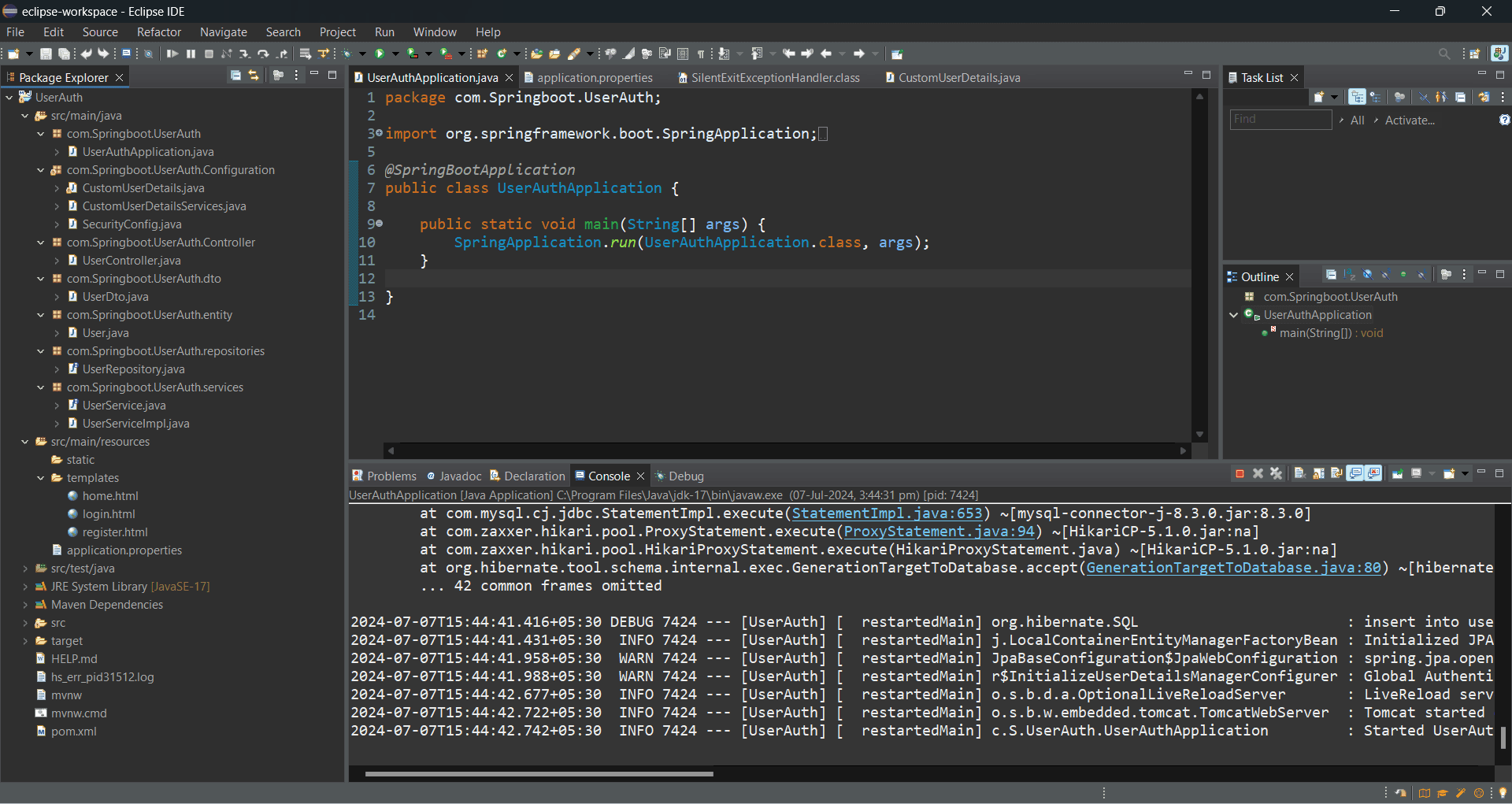Screen dimensions: 1512x804
Task: Open the Run button dropdown arrow
Action: click(x=395, y=54)
